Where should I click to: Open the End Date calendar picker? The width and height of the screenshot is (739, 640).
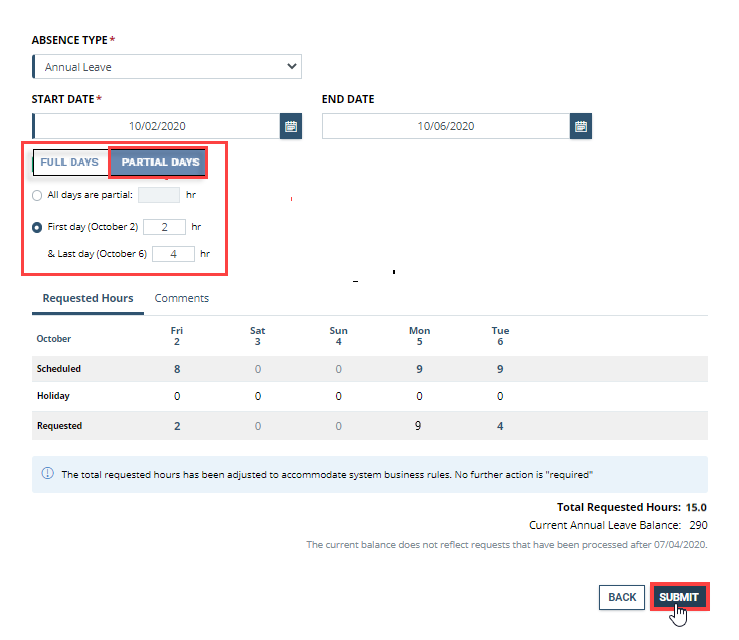point(581,126)
